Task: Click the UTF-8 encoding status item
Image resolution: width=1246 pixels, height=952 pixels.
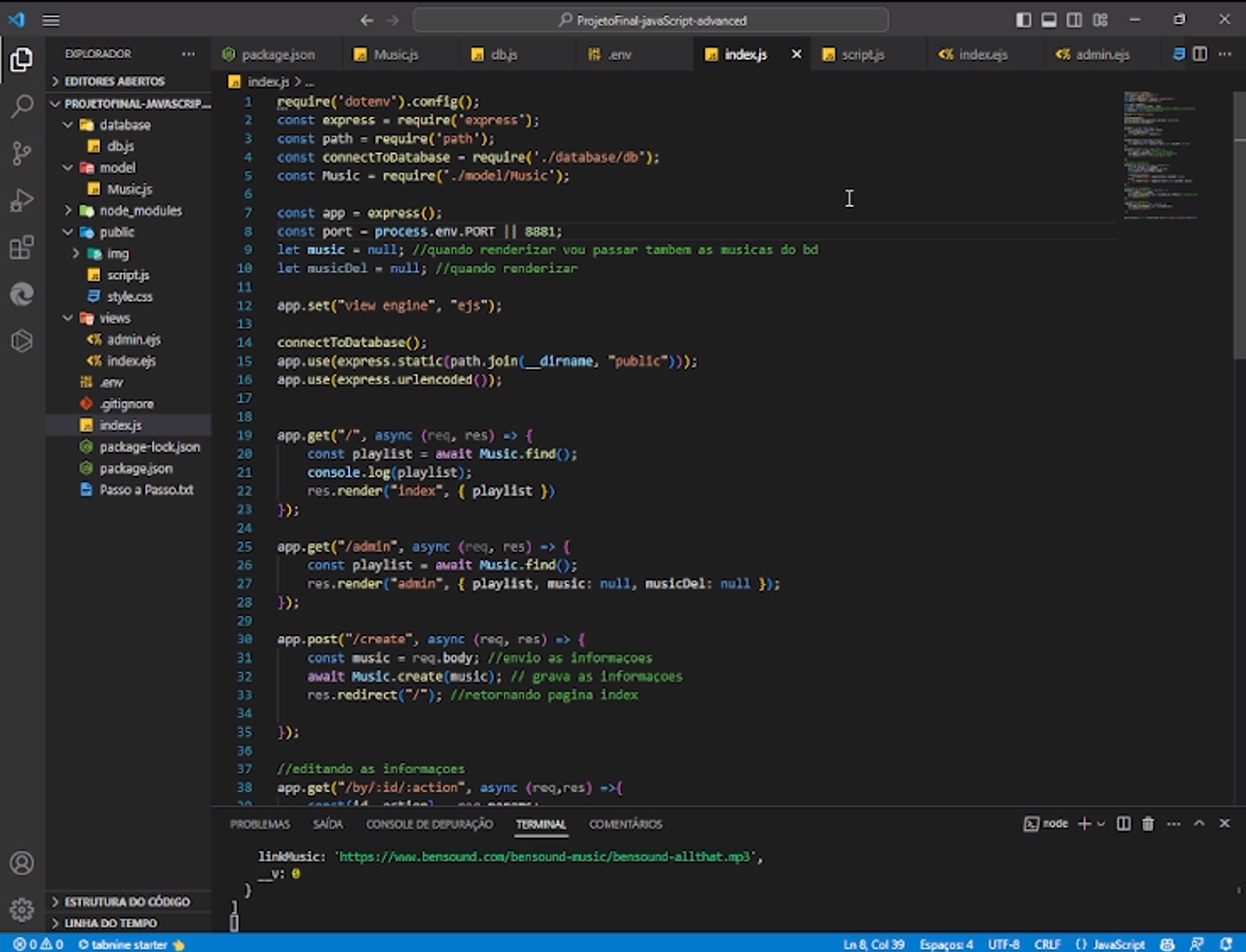Action: click(x=1003, y=944)
